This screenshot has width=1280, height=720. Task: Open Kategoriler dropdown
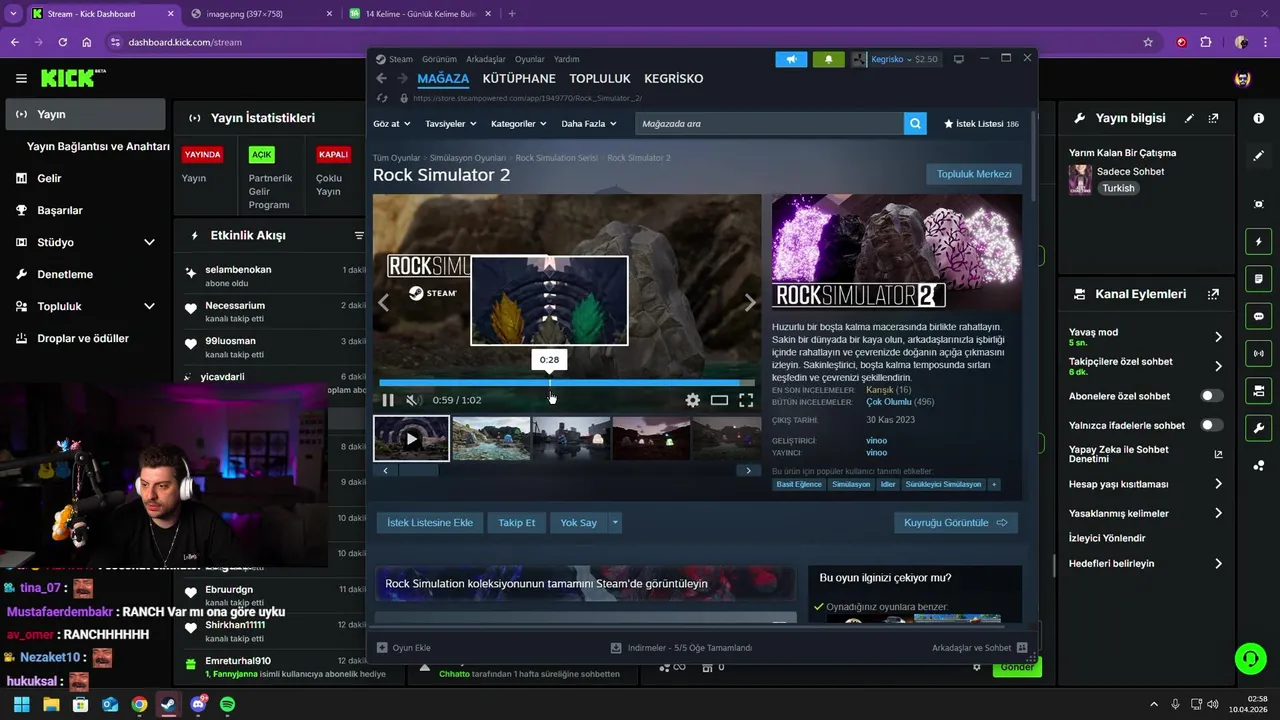pos(519,124)
